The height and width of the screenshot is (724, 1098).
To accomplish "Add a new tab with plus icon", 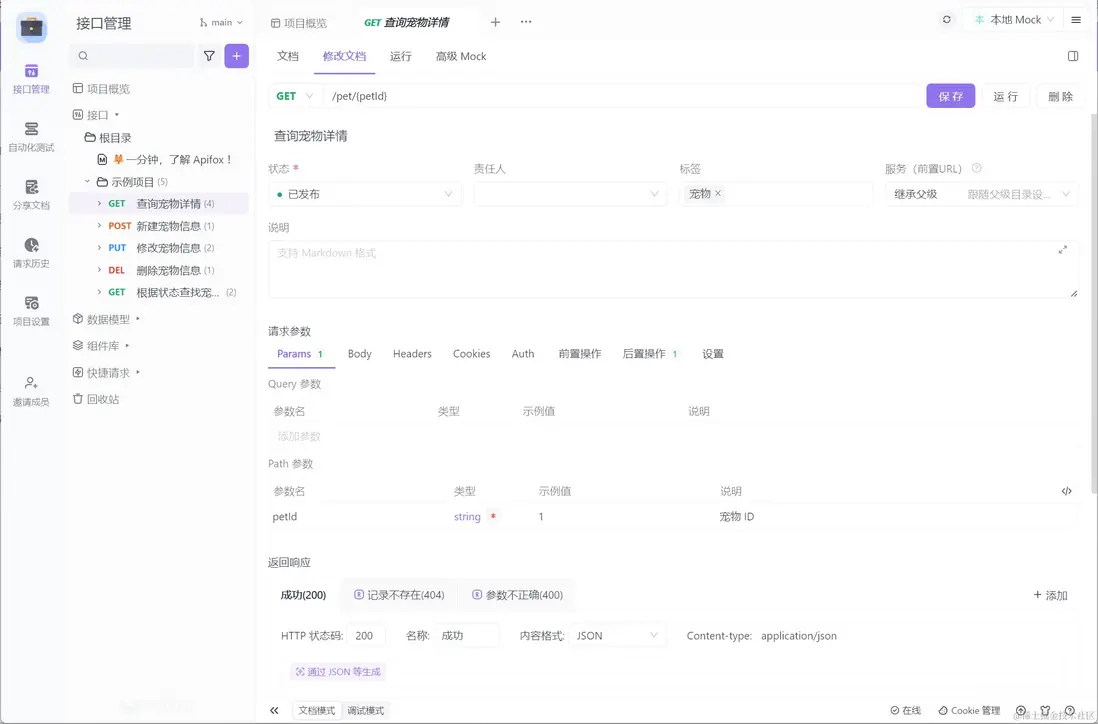I will pos(495,22).
